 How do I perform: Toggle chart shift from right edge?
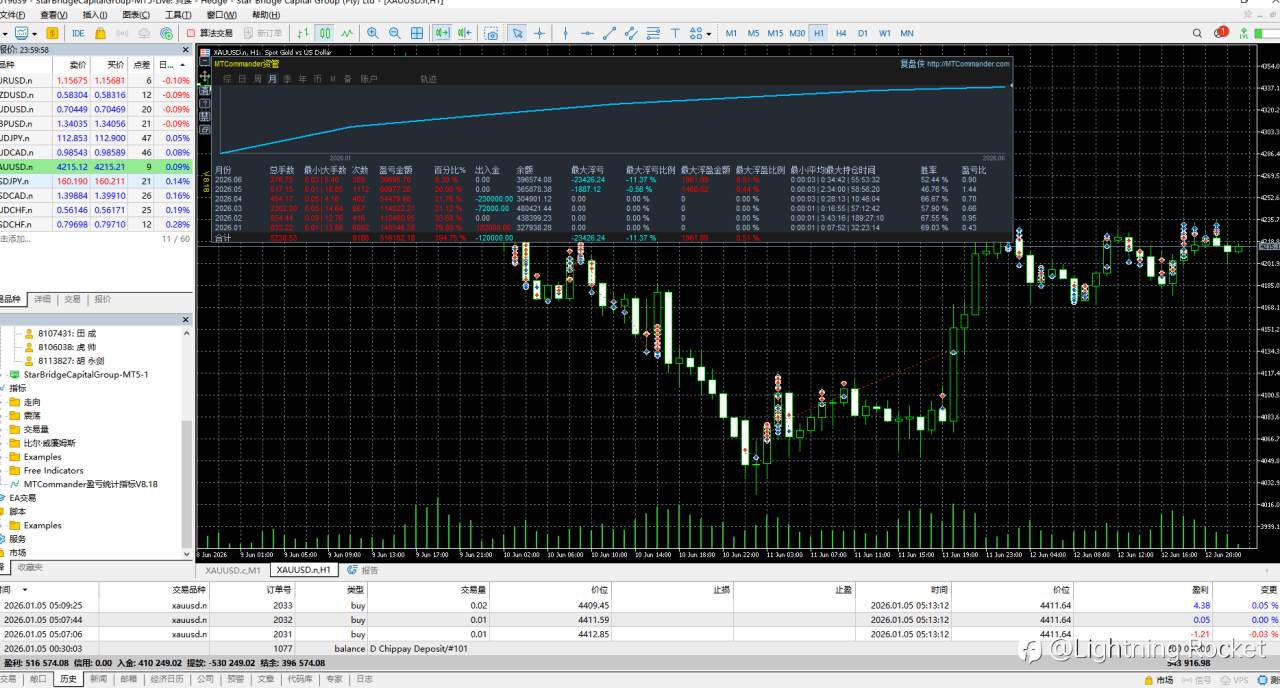(464, 33)
